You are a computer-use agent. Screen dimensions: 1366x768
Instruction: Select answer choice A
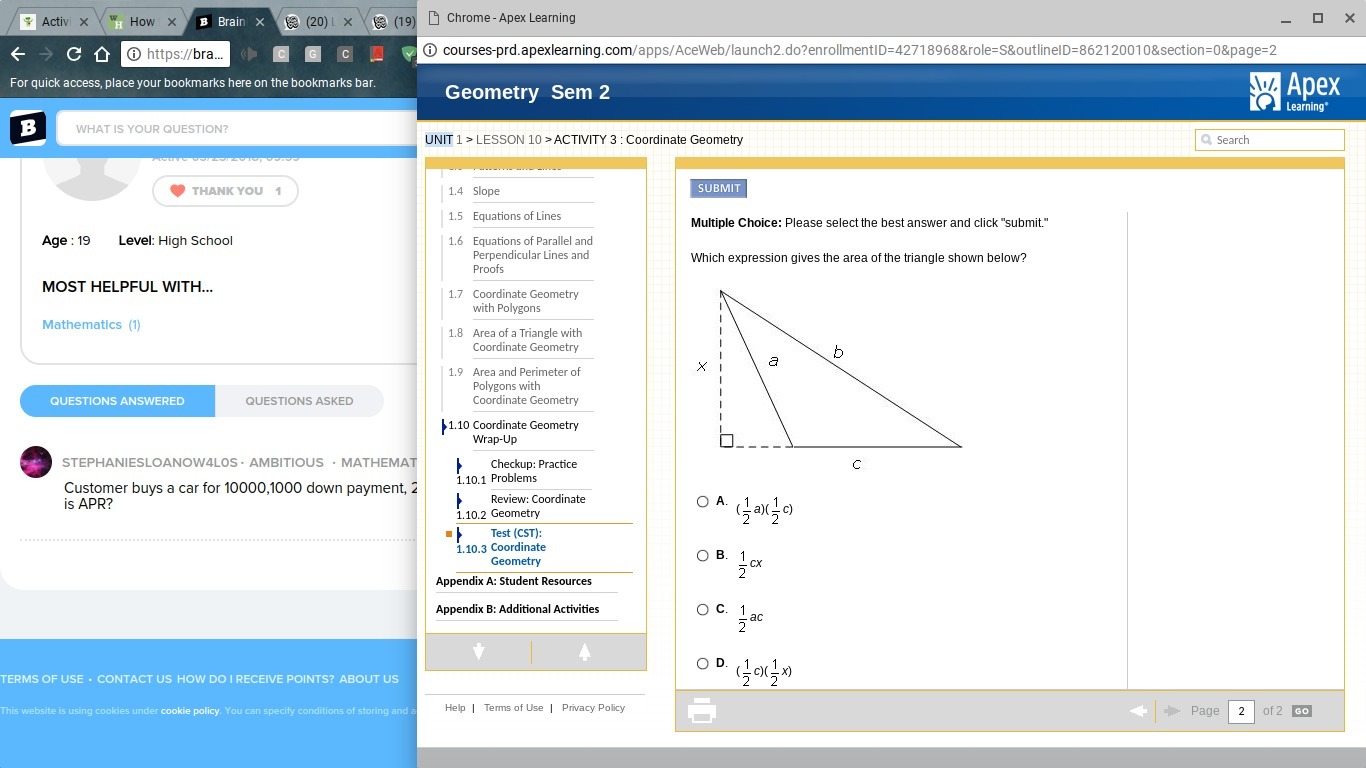[x=702, y=501]
